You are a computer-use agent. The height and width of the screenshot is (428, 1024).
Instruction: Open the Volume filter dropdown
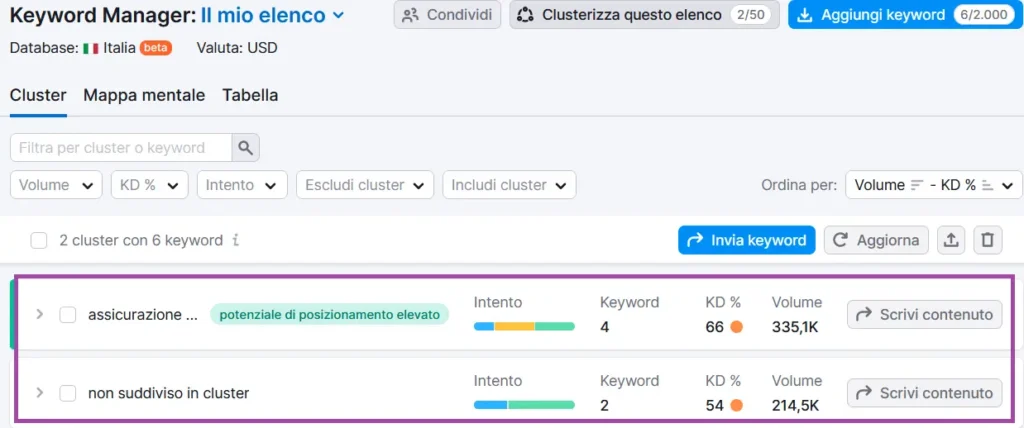(56, 185)
